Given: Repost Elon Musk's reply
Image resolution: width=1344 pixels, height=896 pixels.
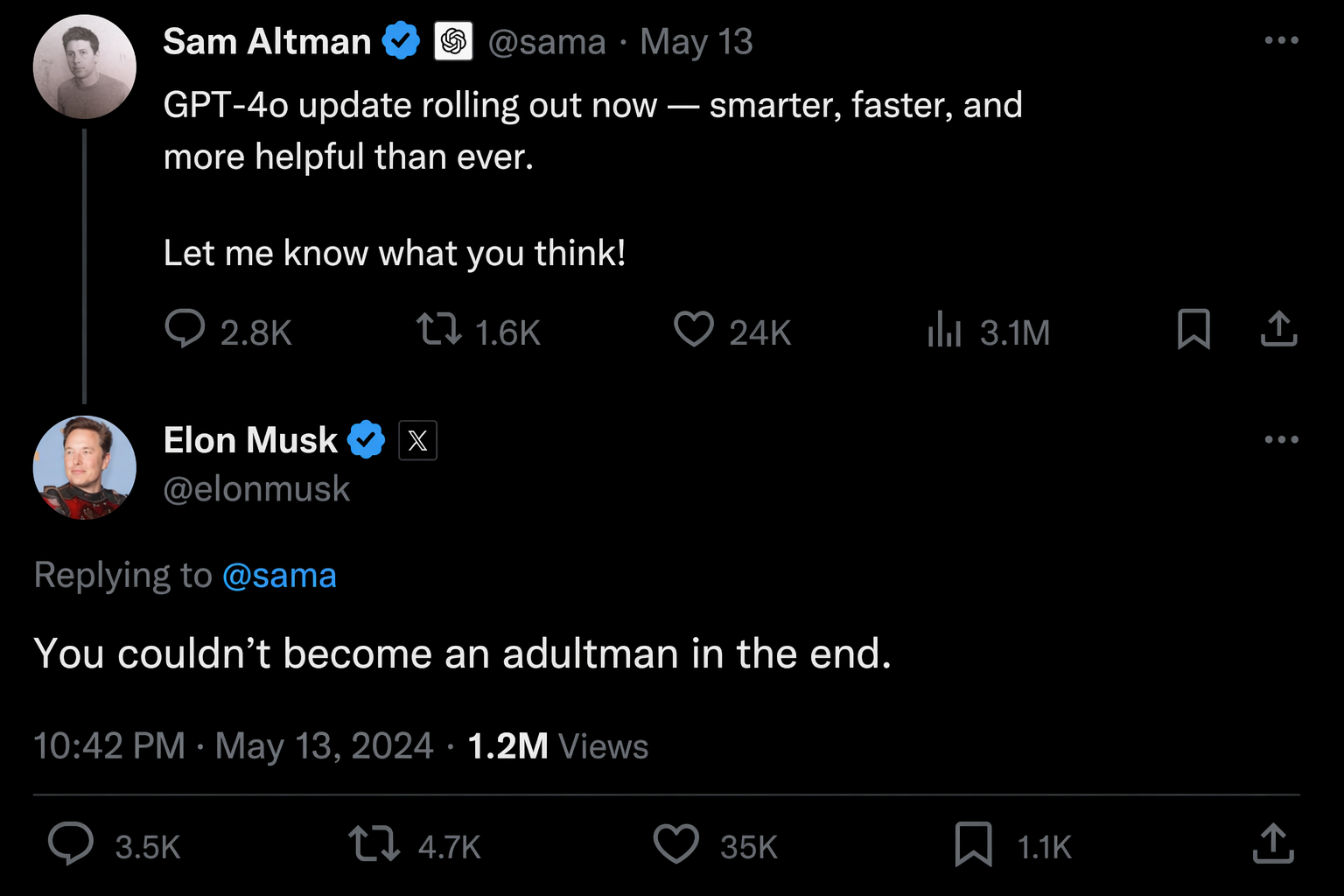Looking at the screenshot, I should point(374,844).
